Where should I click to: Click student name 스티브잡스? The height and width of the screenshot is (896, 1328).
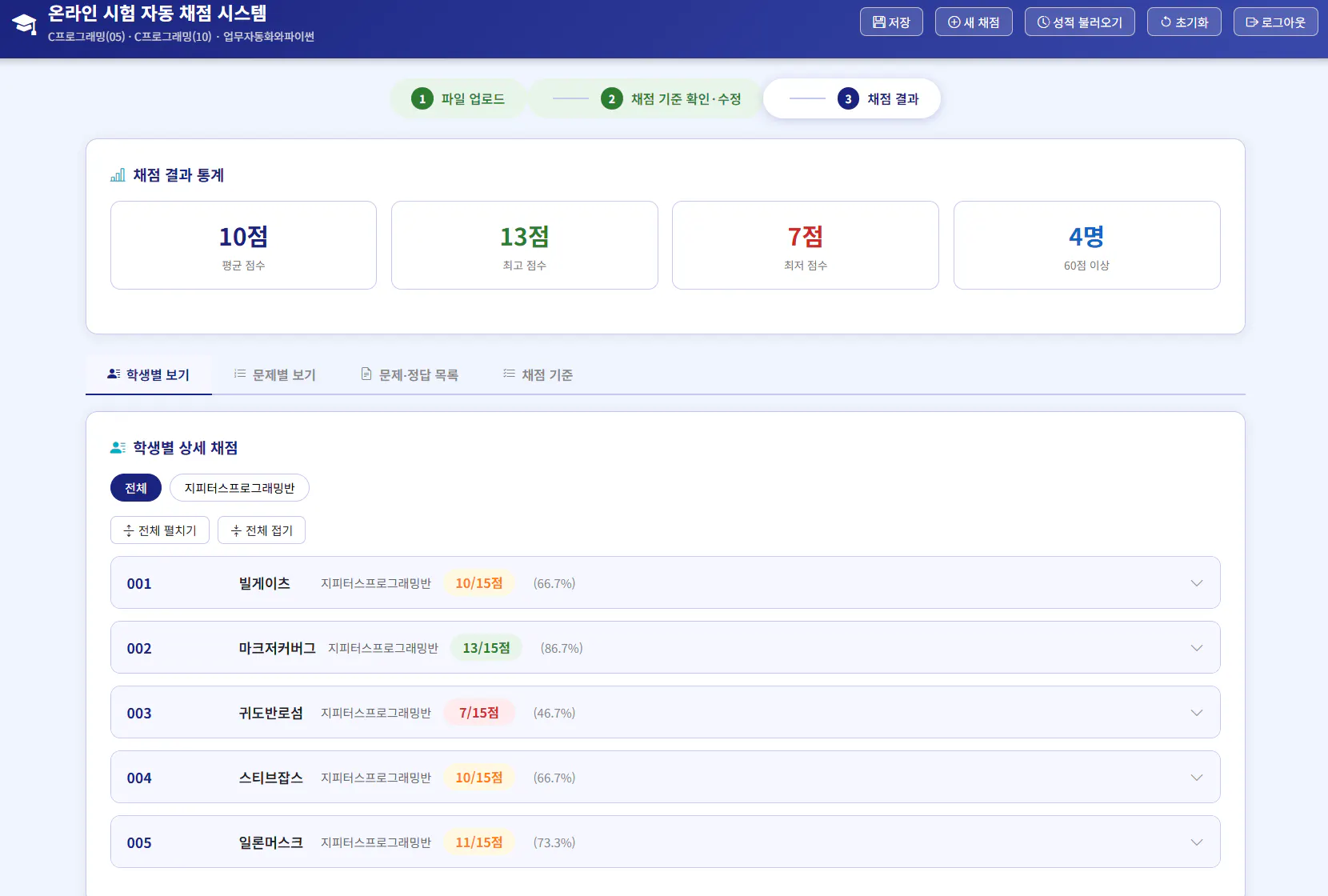pos(271,778)
